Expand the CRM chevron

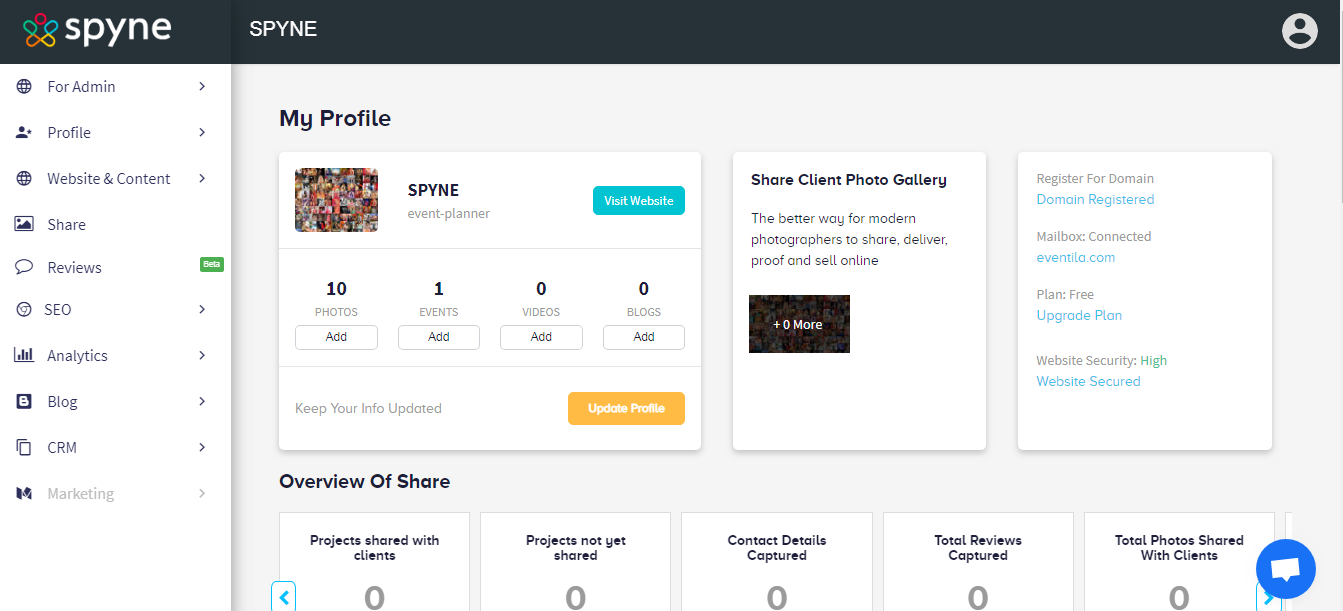tap(202, 447)
